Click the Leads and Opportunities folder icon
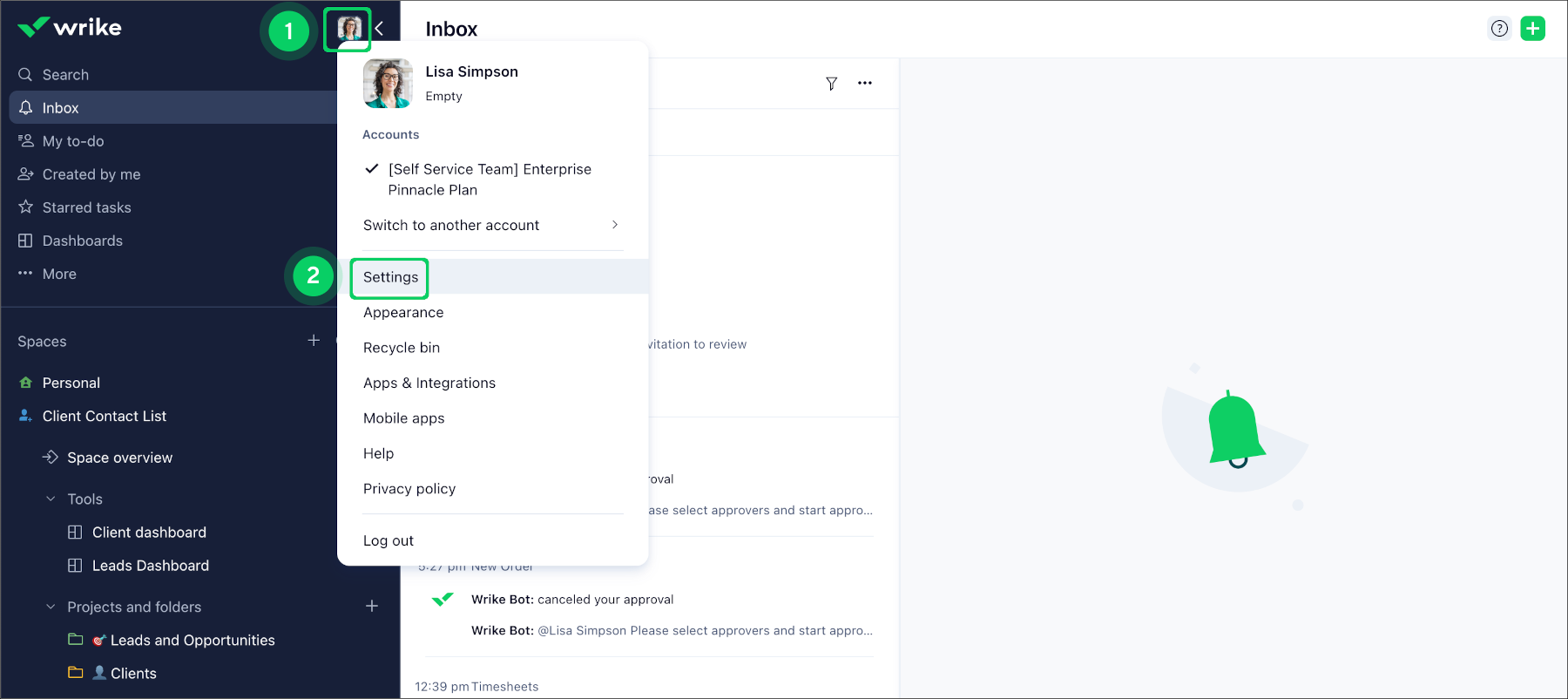1568x699 pixels. tap(76, 640)
